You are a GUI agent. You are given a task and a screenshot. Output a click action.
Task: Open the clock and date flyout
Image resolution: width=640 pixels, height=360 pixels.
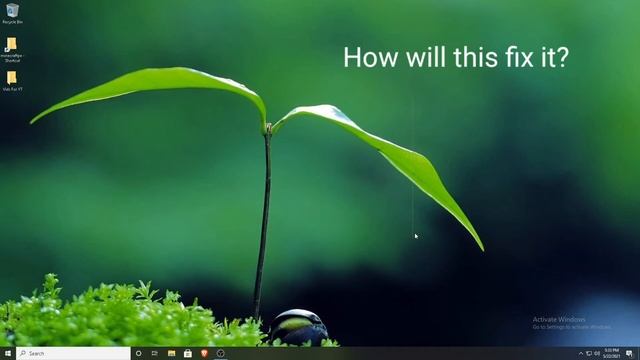tap(612, 353)
